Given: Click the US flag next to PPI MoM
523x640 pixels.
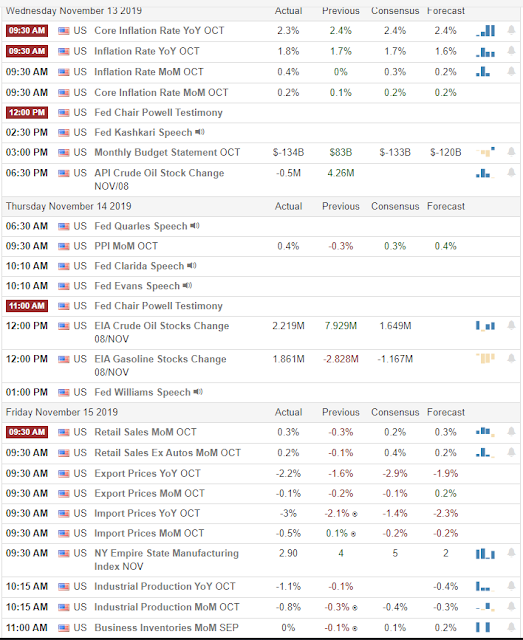Looking at the screenshot, I should coord(64,246).
